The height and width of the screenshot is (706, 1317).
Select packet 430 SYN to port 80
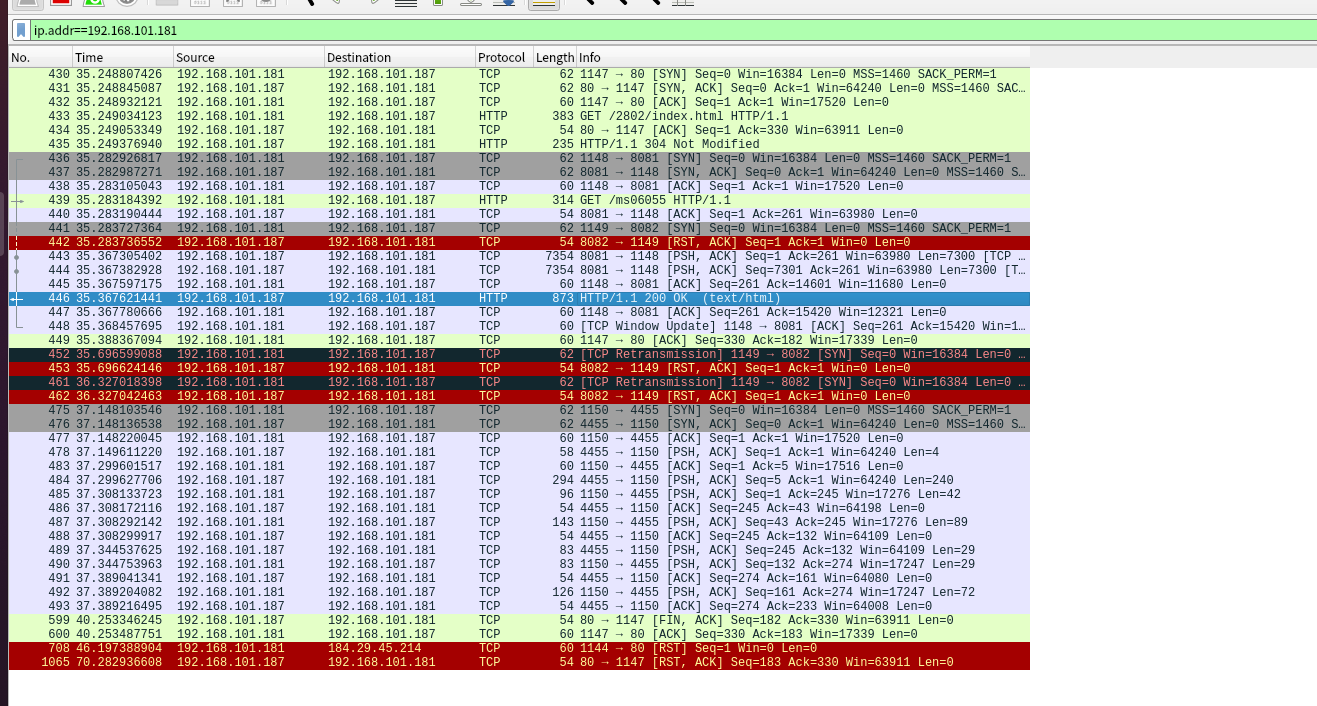point(519,74)
